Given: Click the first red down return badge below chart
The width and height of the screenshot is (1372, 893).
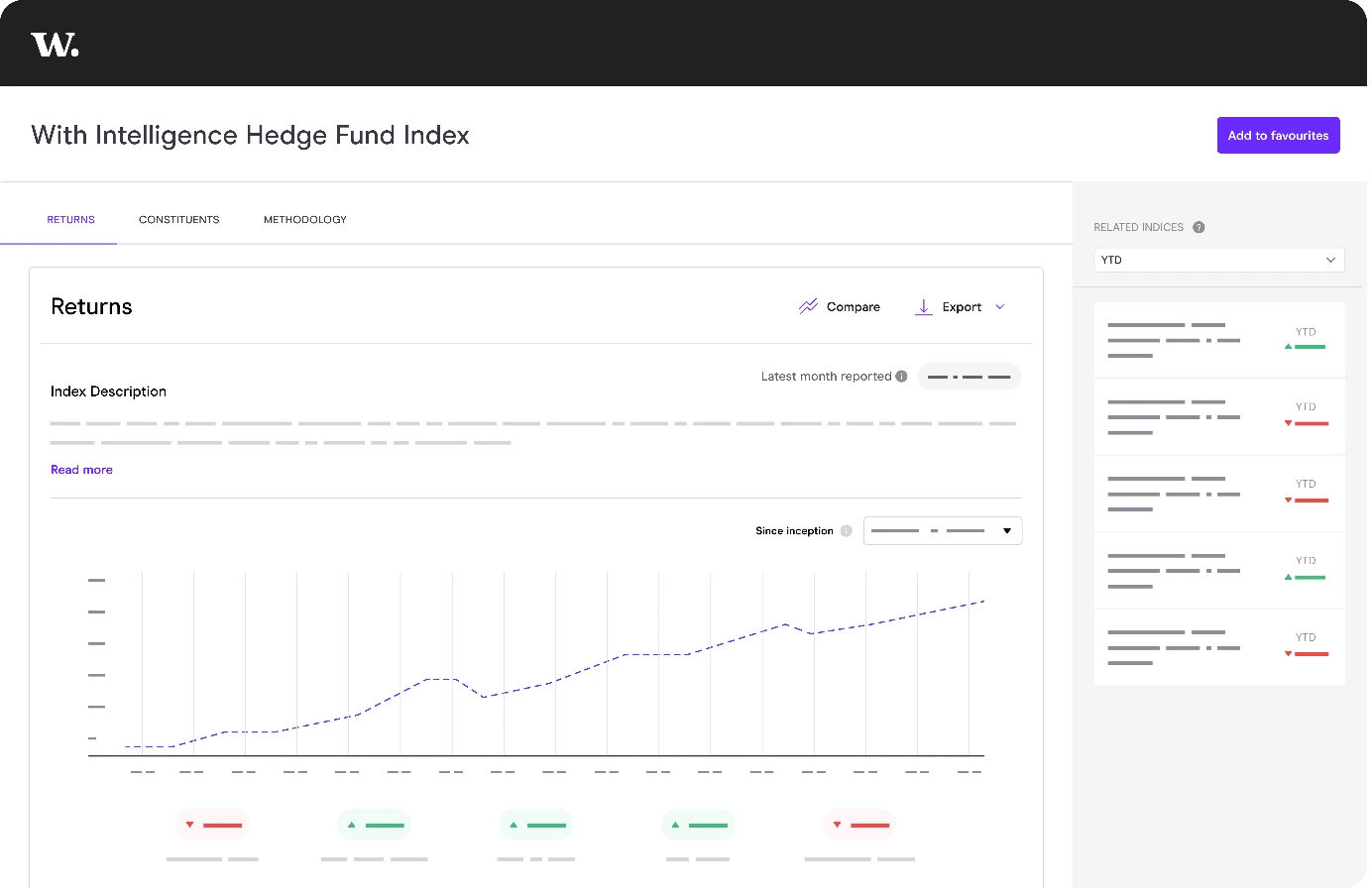Looking at the screenshot, I should 212,825.
